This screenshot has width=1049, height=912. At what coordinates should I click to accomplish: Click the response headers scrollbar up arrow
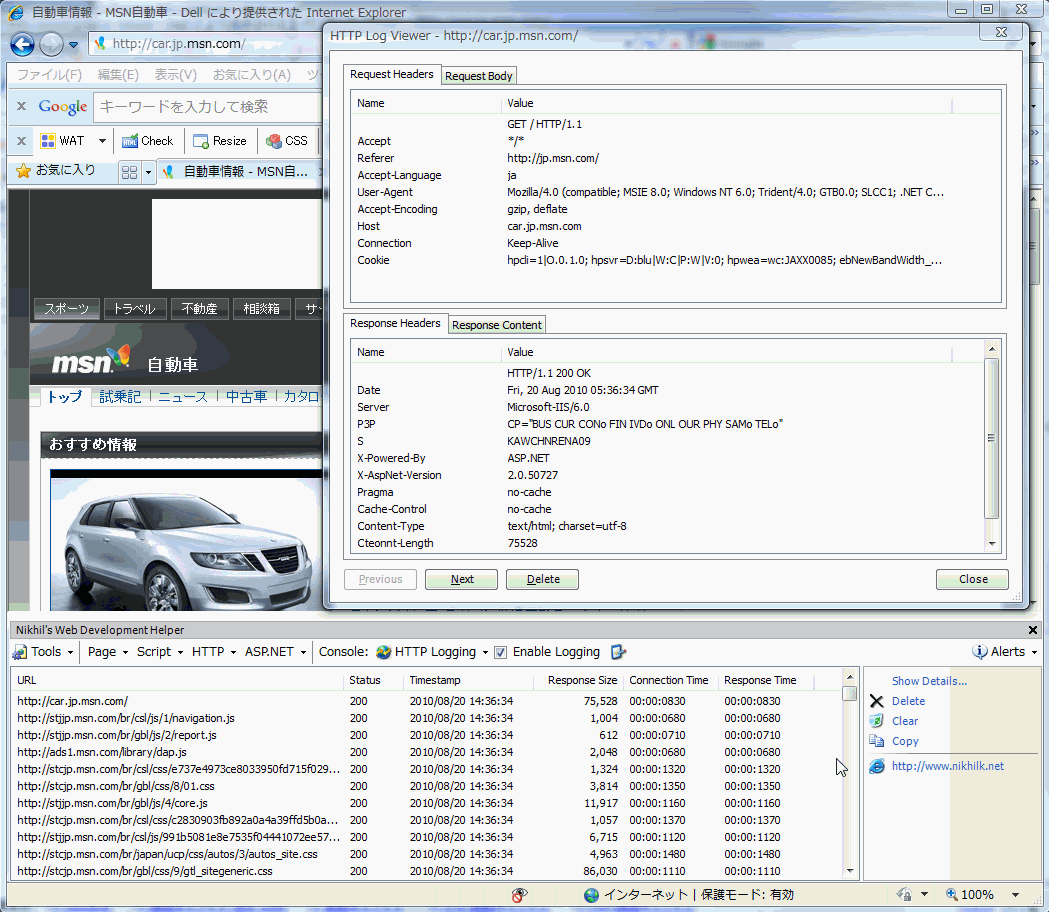coord(992,349)
